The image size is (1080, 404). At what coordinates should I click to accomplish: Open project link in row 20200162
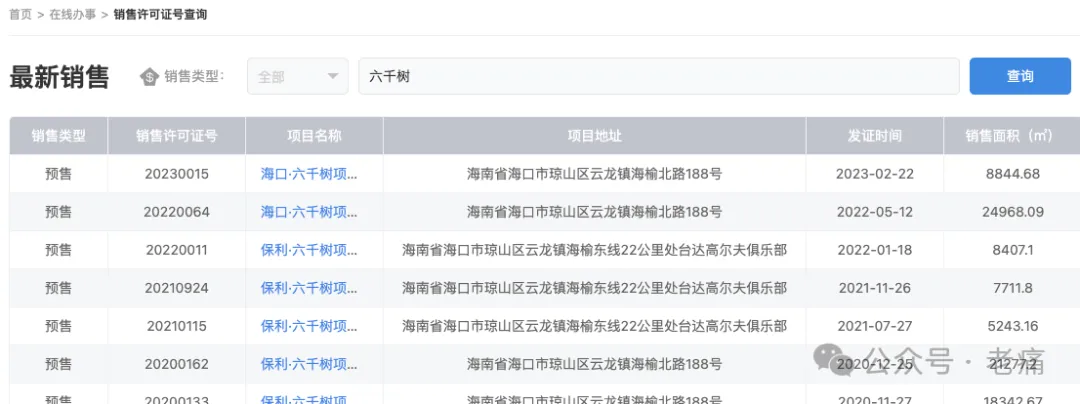click(x=309, y=363)
